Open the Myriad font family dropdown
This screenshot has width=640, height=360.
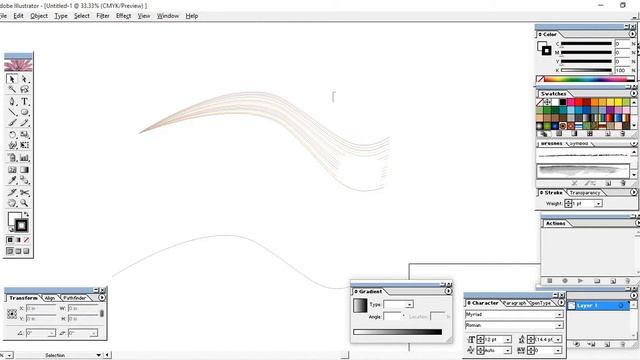coord(559,314)
